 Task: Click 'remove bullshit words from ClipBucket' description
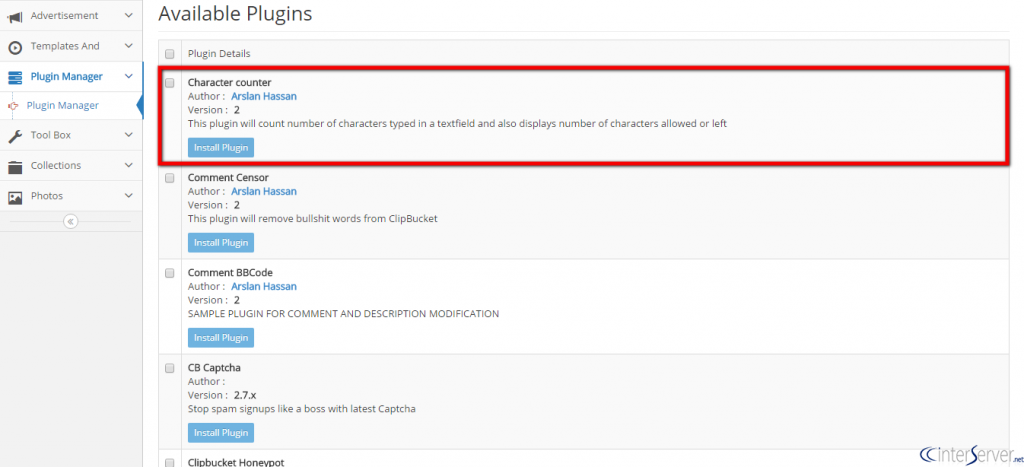coord(313,219)
